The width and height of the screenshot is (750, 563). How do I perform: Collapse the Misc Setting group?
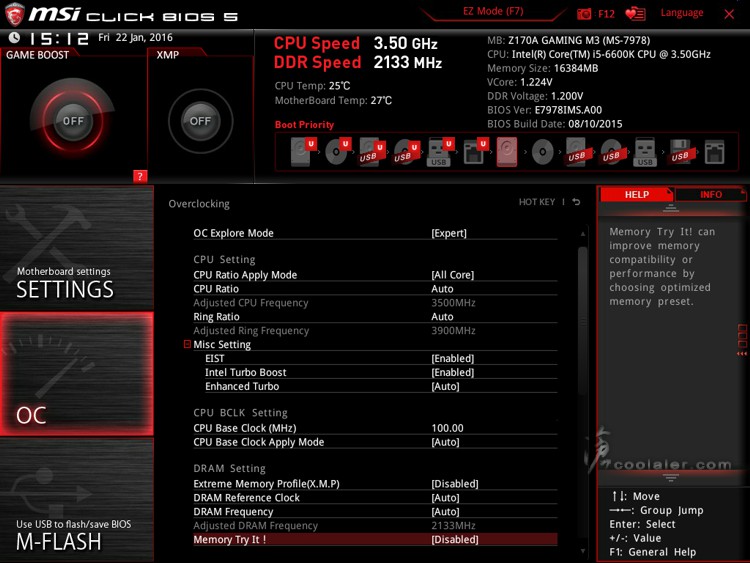[188, 344]
